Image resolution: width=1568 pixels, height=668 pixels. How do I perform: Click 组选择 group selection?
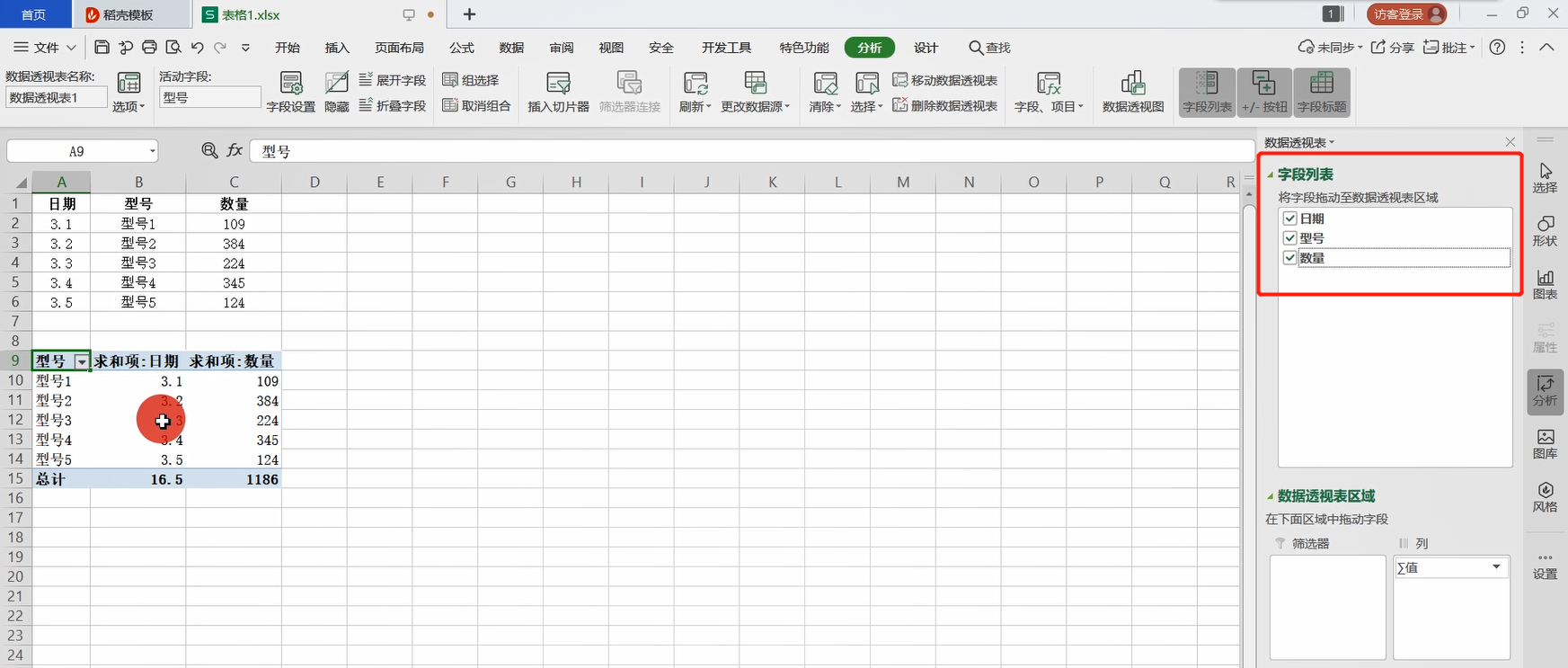tap(471, 80)
